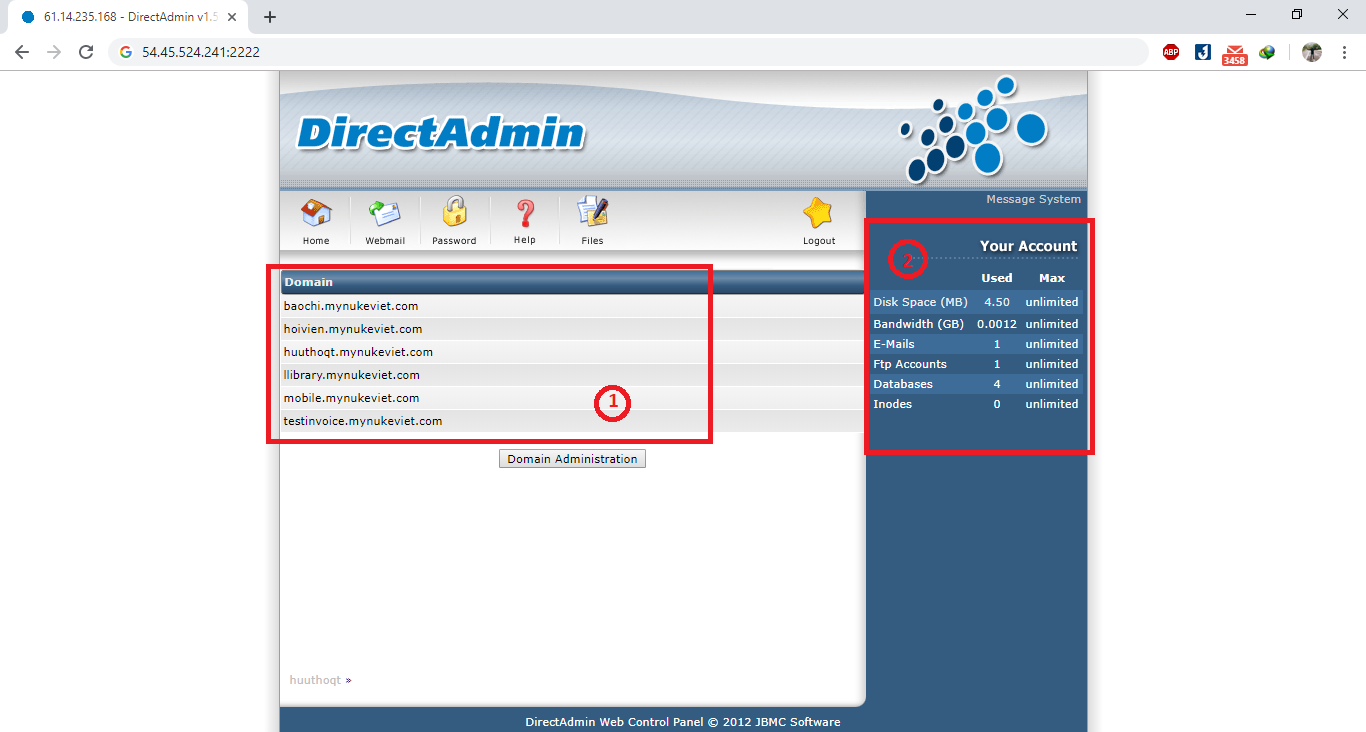Open the Message System link
Screen dimensions: 1366x732
click(x=1033, y=199)
